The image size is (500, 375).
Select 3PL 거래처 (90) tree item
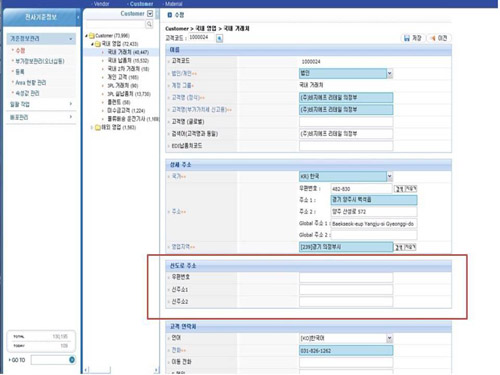point(122,85)
